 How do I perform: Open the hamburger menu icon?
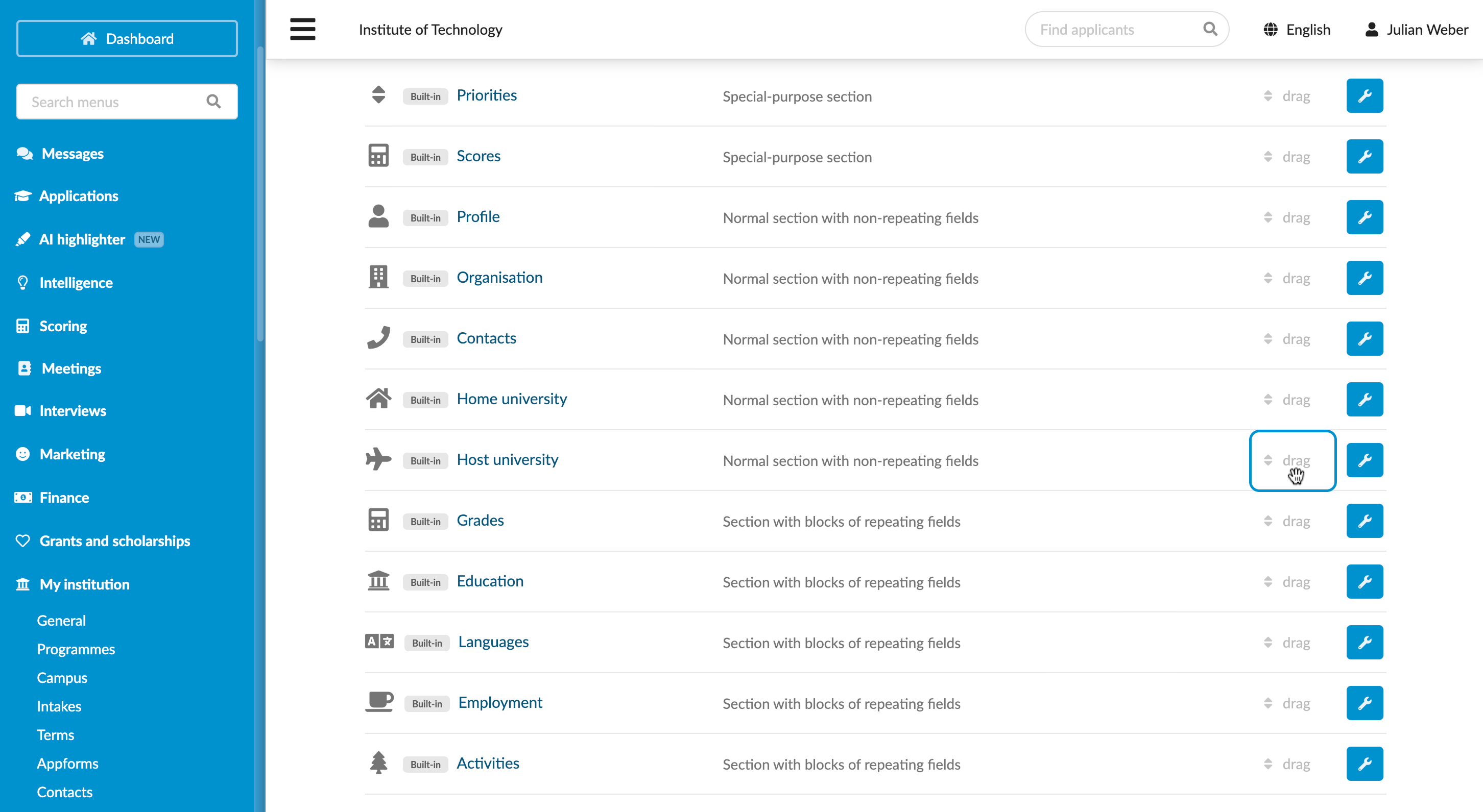[302, 30]
